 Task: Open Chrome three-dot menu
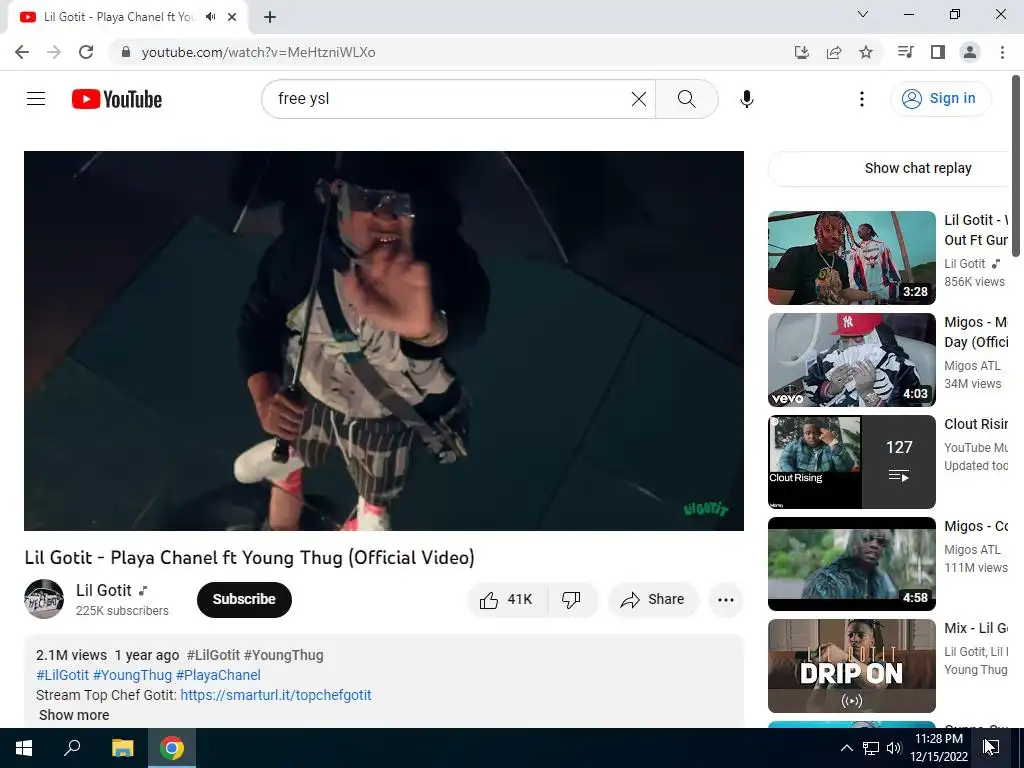click(x=1002, y=52)
